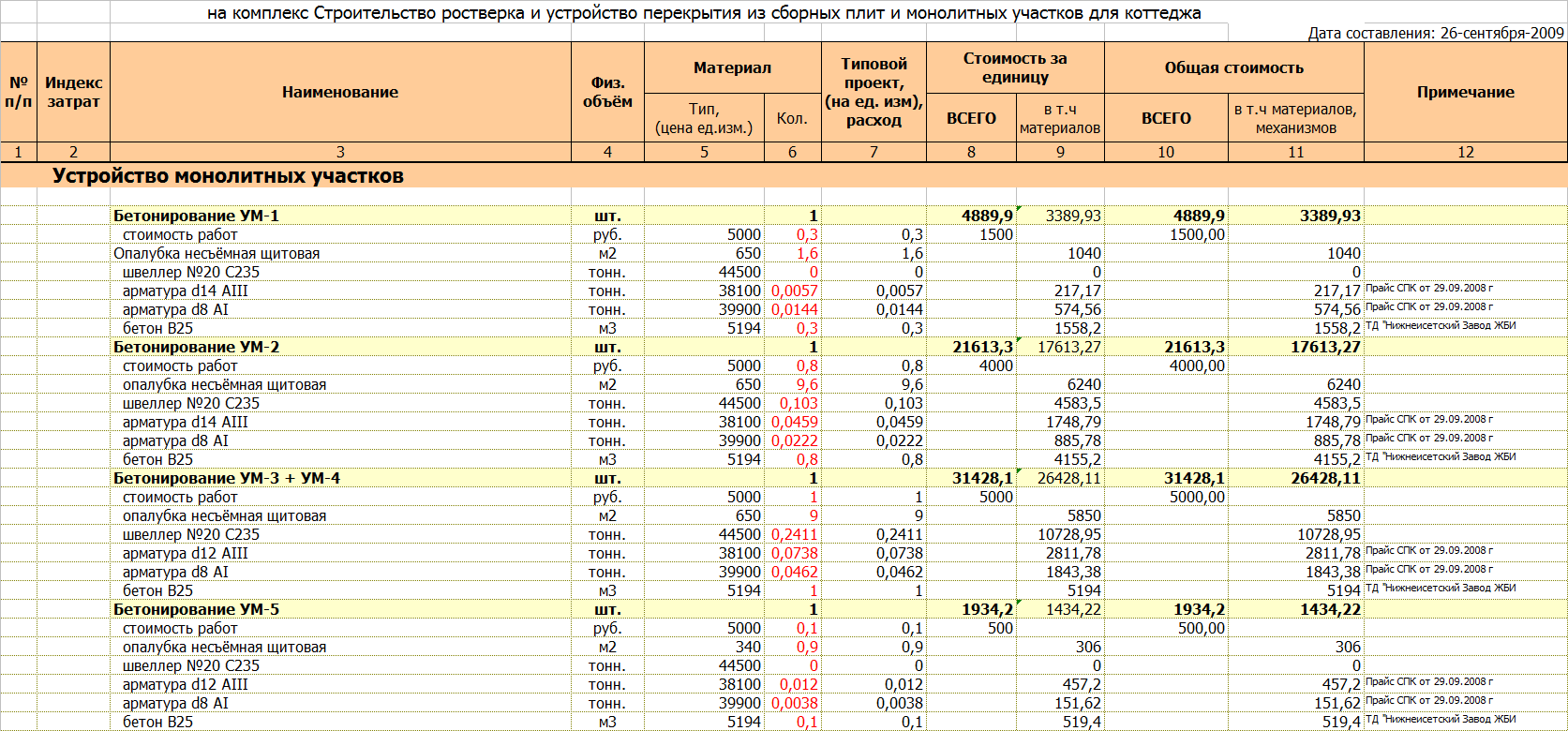This screenshot has width=1568, height=731.
Task: Select the "Типовой проект" расход header
Action: pyautogui.click(x=874, y=92)
